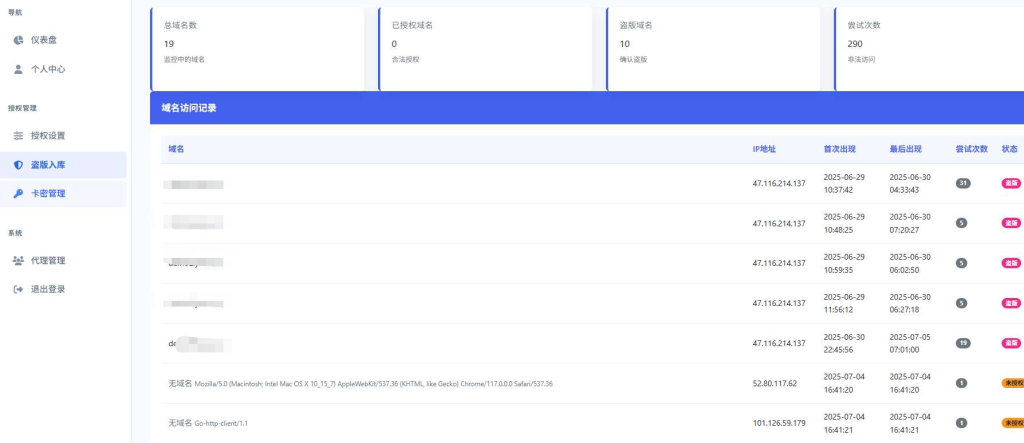Click IP address 52.80.117.62
This screenshot has height=443, width=1024.
(x=775, y=384)
